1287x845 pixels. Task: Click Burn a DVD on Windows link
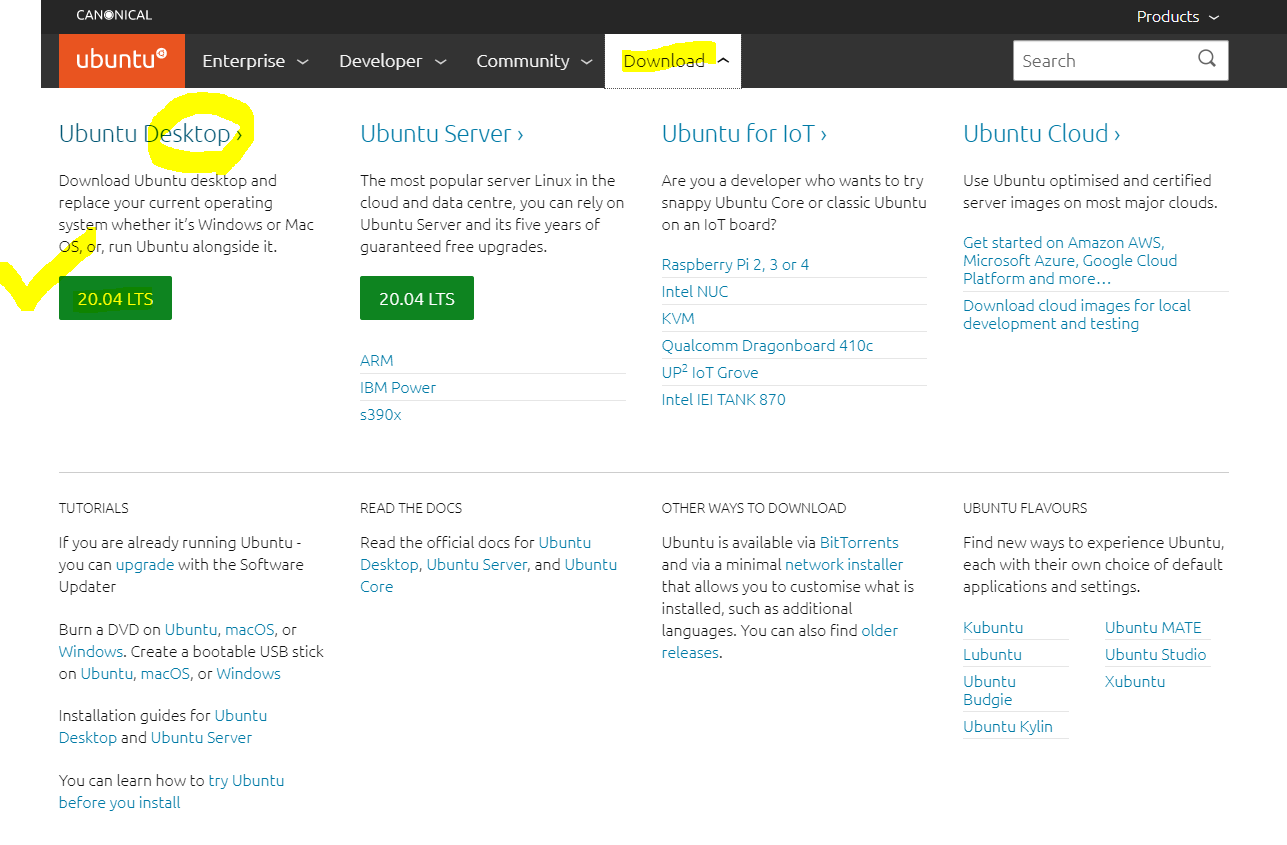tap(91, 651)
